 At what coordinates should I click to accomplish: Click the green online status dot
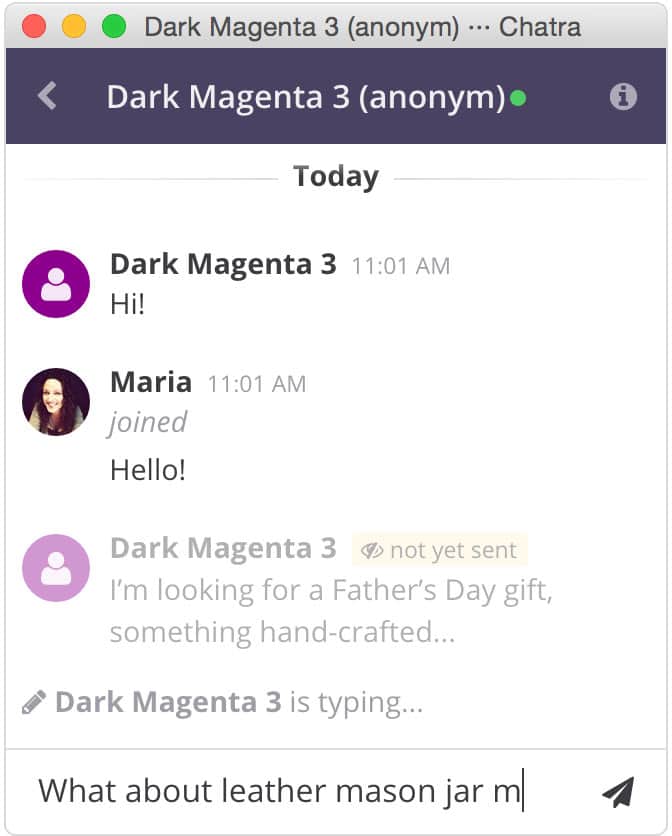point(518,98)
